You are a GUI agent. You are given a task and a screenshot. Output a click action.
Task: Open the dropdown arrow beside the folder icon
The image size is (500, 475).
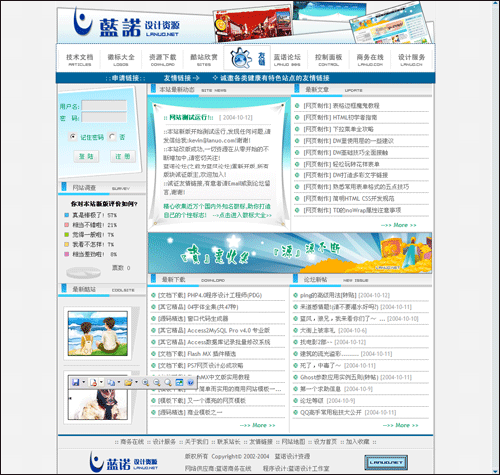(x=136, y=382)
